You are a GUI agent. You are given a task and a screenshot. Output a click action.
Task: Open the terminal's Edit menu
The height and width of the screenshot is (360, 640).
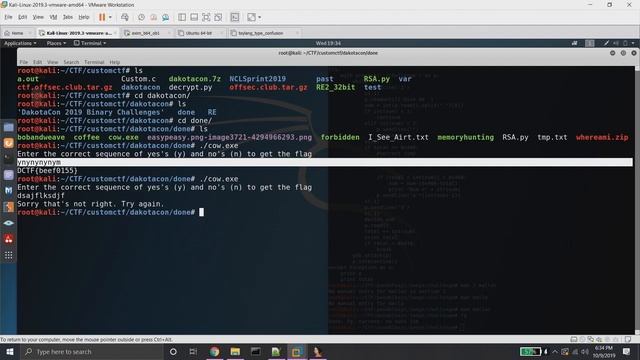[x=38, y=62]
